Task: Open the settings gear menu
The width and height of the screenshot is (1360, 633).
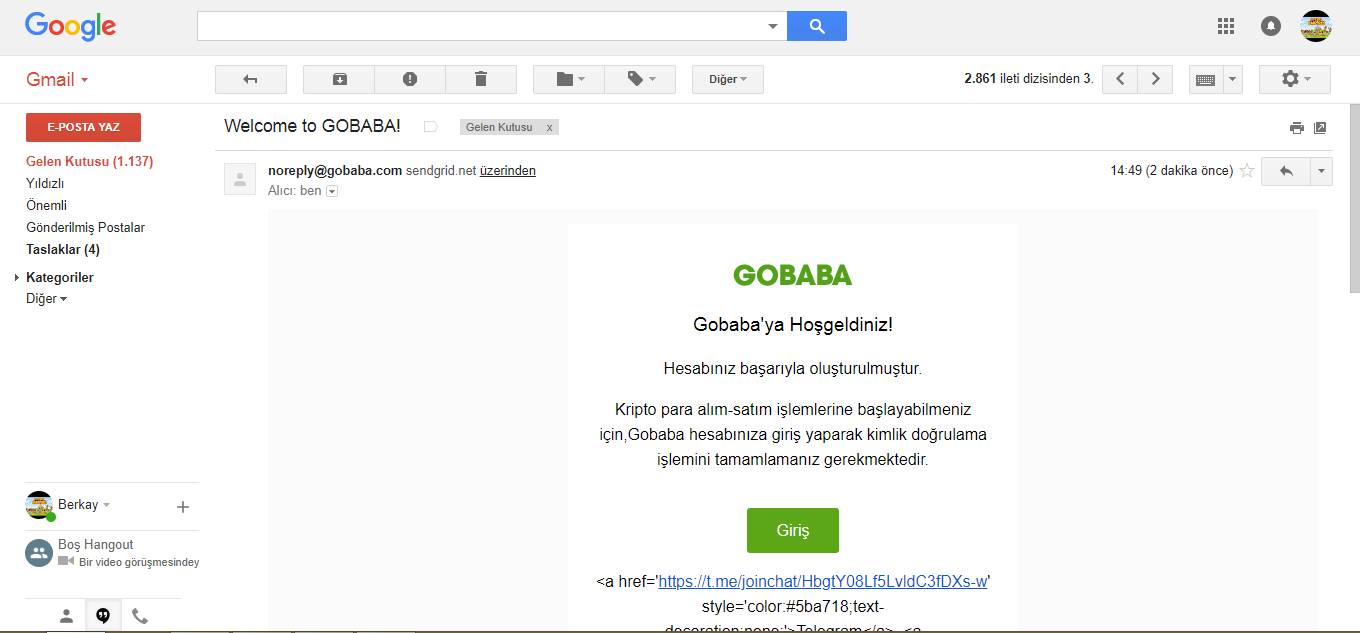Action: pos(1295,79)
